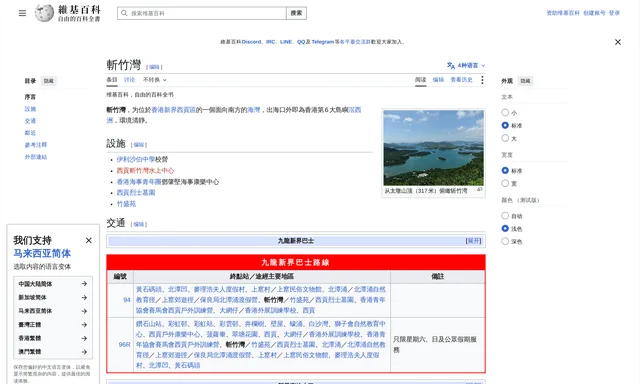Viewport: 640px width, 384px height.
Task: Open the 伊利沙伯中學 link
Action: pyautogui.click(x=136, y=159)
